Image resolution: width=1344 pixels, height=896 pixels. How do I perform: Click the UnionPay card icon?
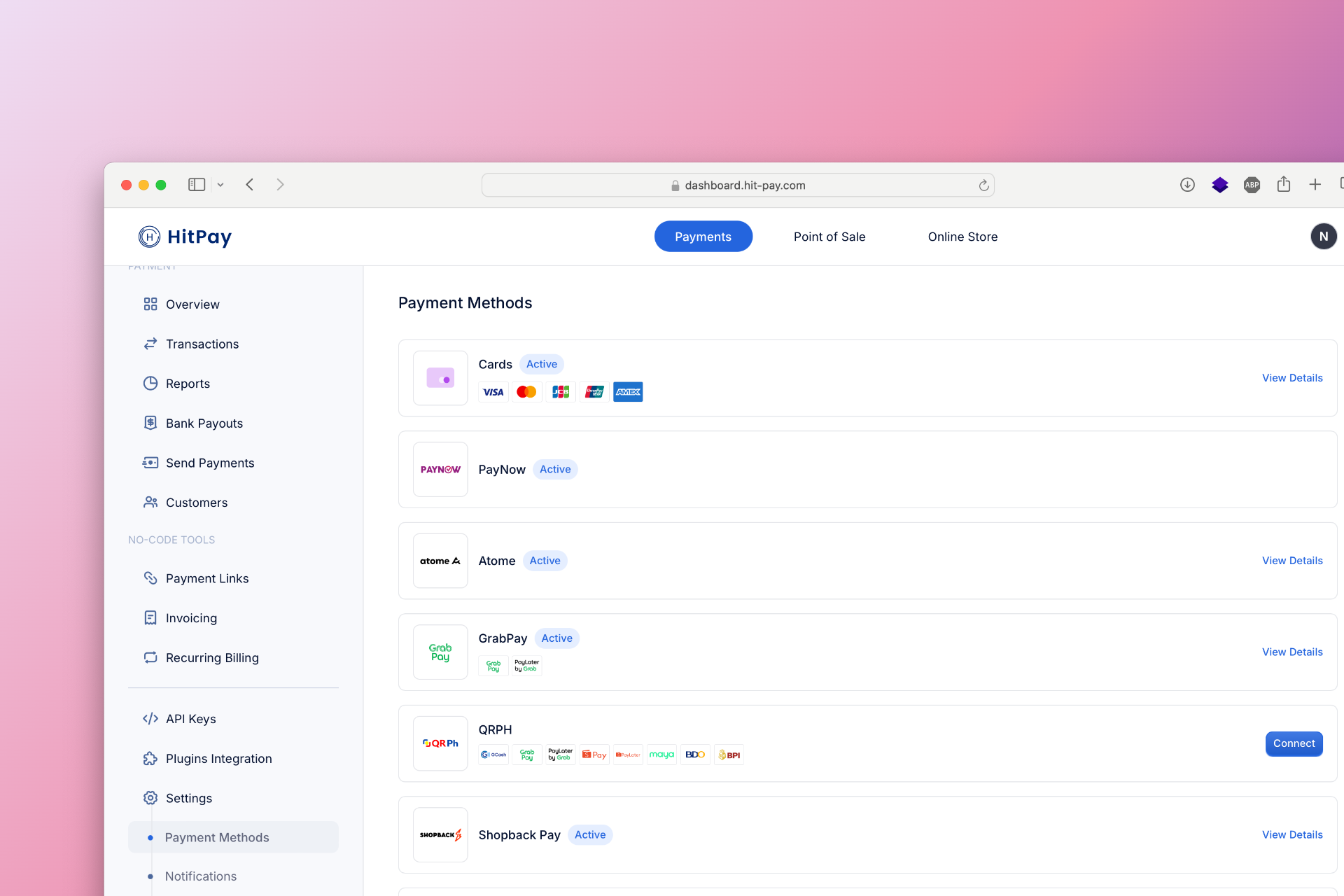[594, 392]
